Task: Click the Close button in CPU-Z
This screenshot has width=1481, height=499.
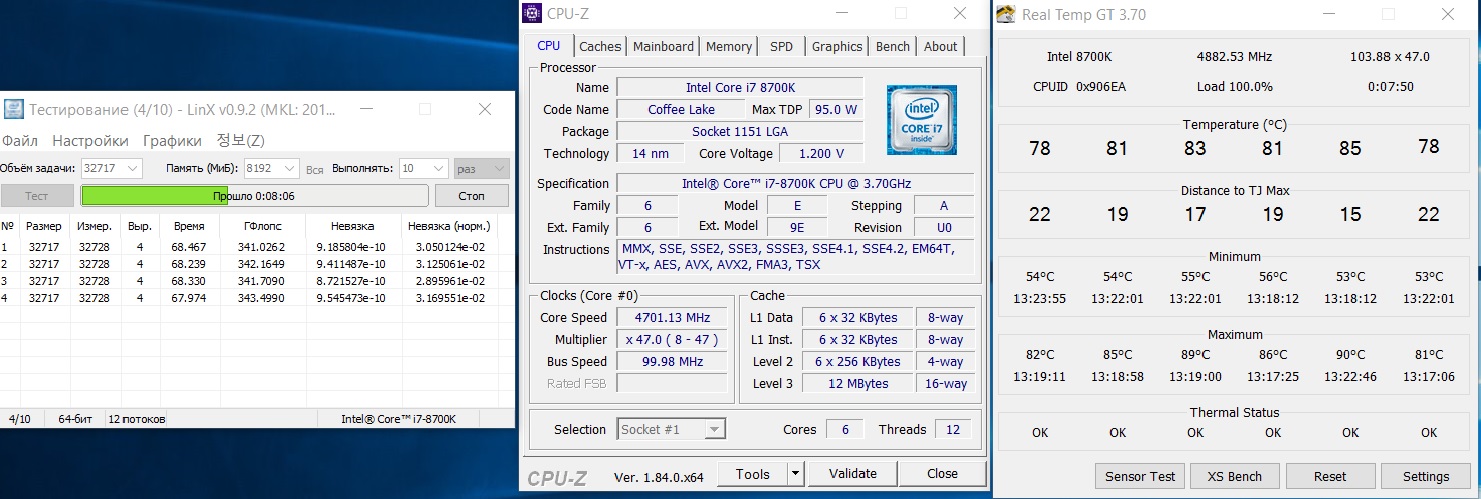Action: point(942,474)
